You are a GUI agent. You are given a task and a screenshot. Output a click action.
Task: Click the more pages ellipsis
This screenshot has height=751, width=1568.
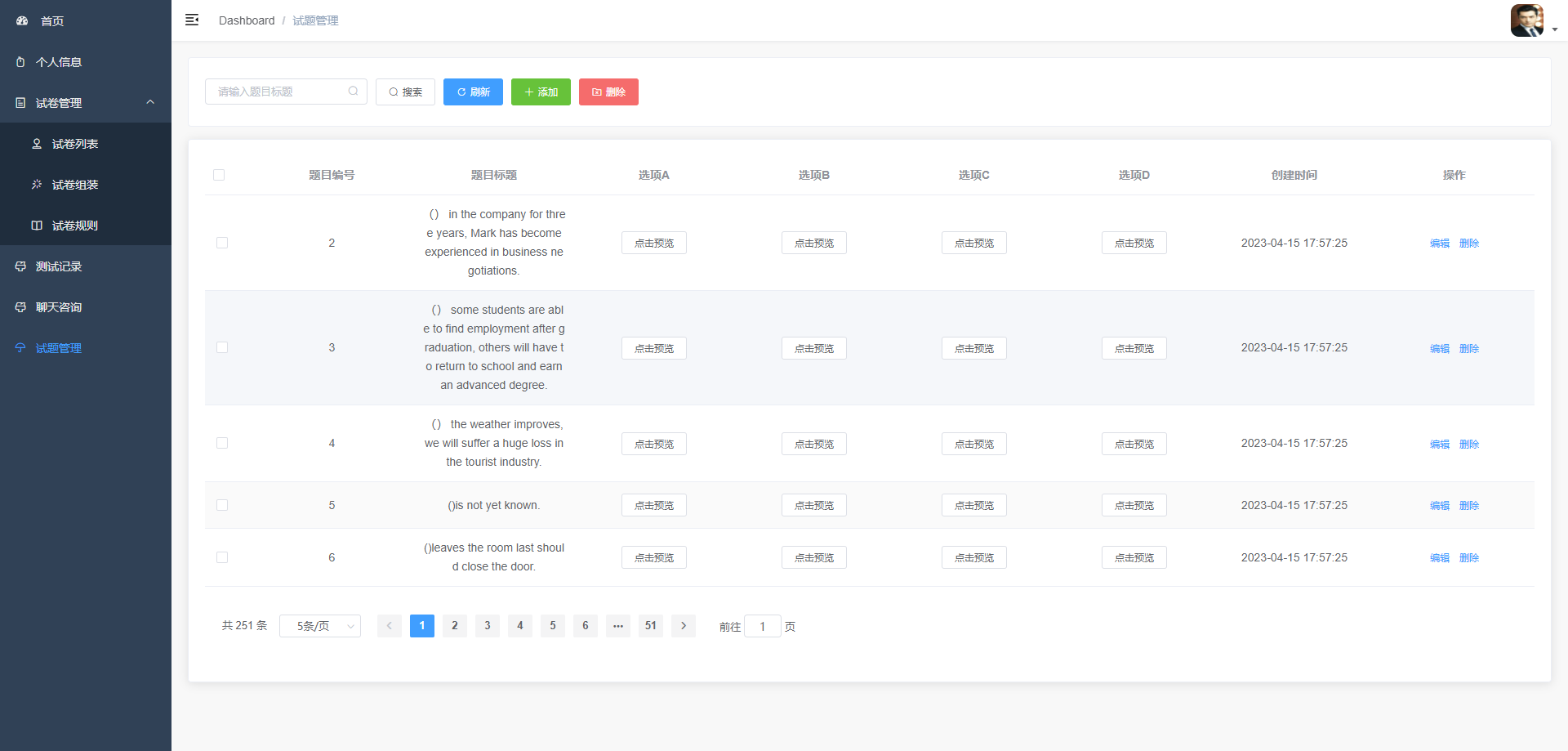pos(618,626)
